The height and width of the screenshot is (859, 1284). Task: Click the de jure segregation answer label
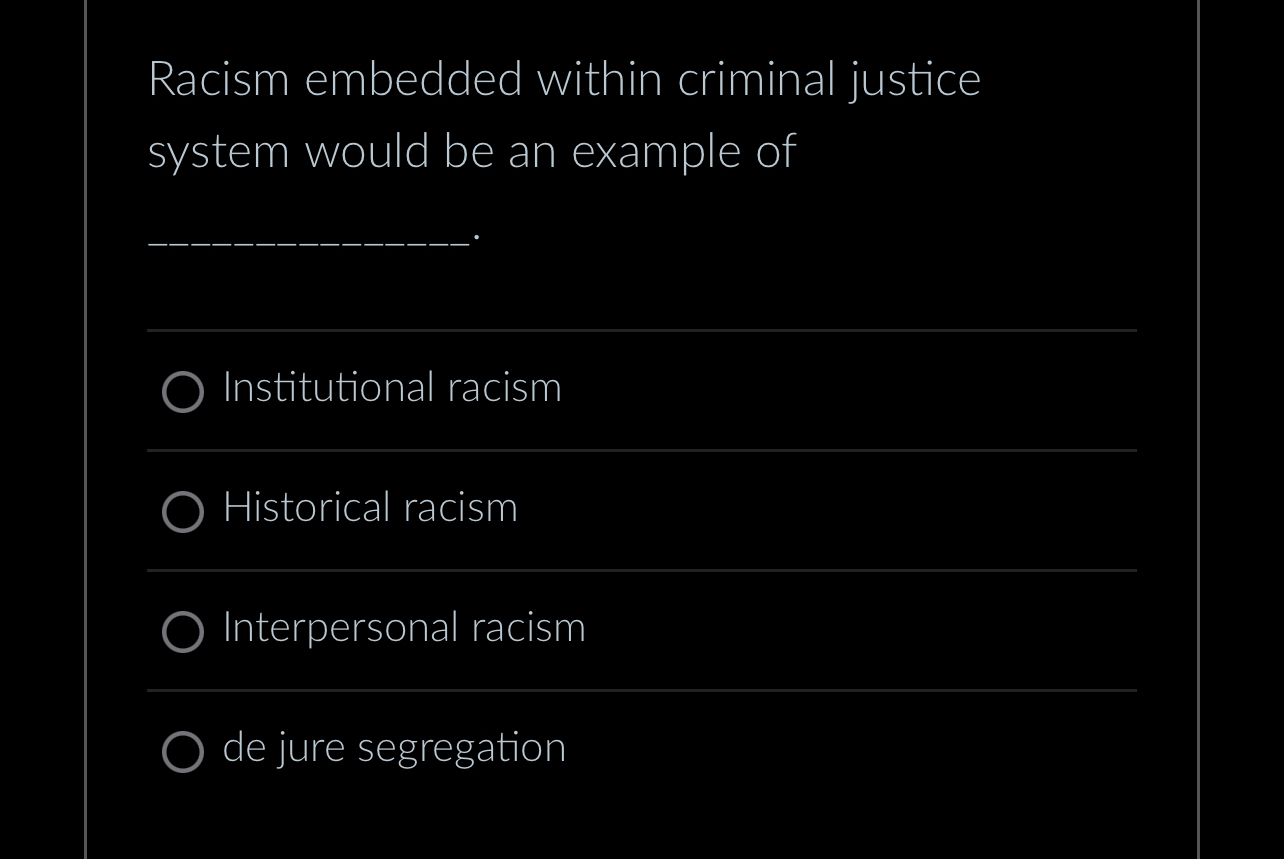[x=393, y=748]
